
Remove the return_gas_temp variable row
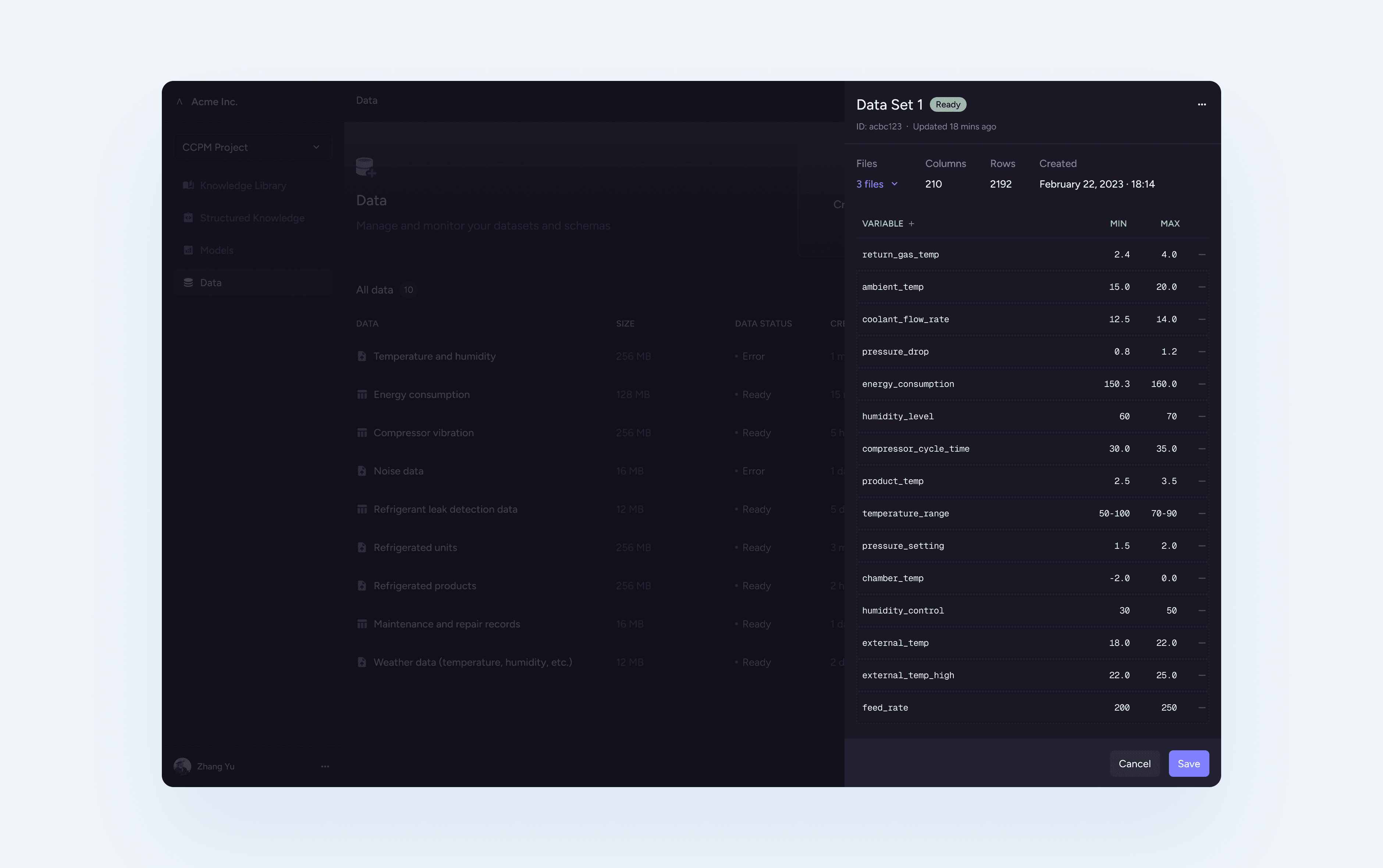(x=1202, y=254)
